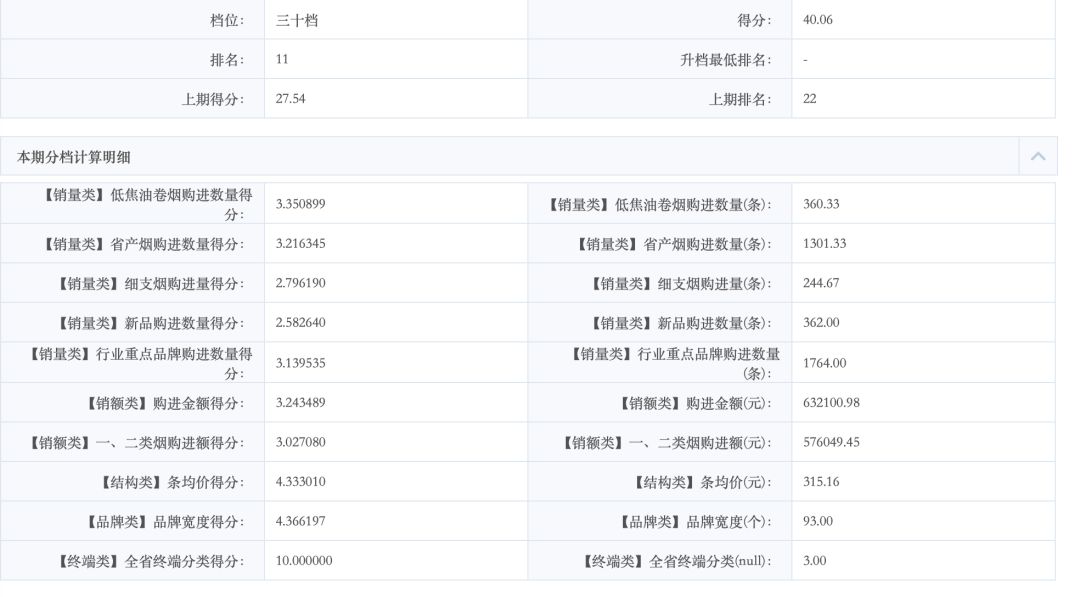The width and height of the screenshot is (1080, 597).
Task: Click 一、二类烟购进额 value 576049.45
Action: (831, 442)
